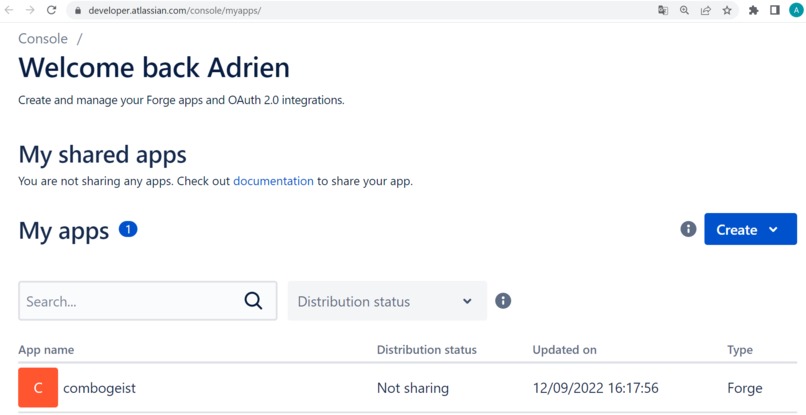Click the zoom magnifier icon in address bar
The image size is (806, 415).
pyautogui.click(x=684, y=10)
